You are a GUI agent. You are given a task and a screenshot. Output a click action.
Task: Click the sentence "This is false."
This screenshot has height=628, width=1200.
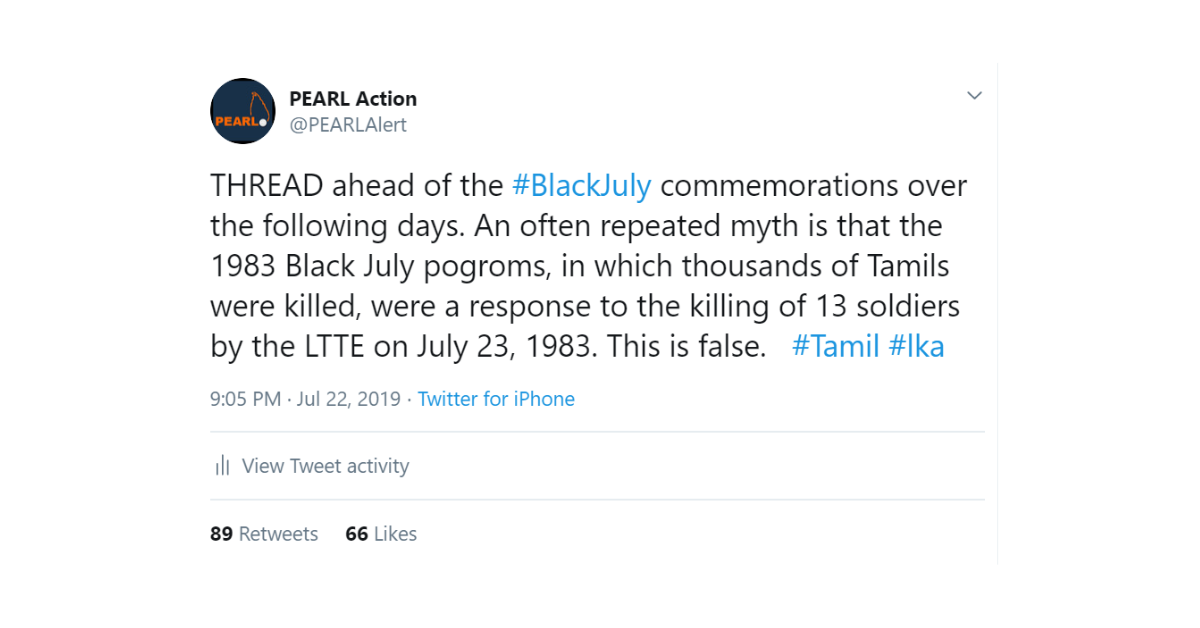tap(688, 346)
